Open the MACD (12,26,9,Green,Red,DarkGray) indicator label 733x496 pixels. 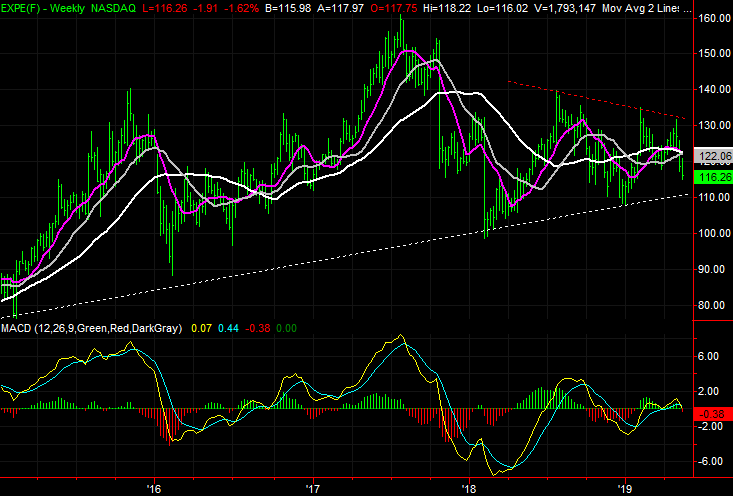pos(92,328)
